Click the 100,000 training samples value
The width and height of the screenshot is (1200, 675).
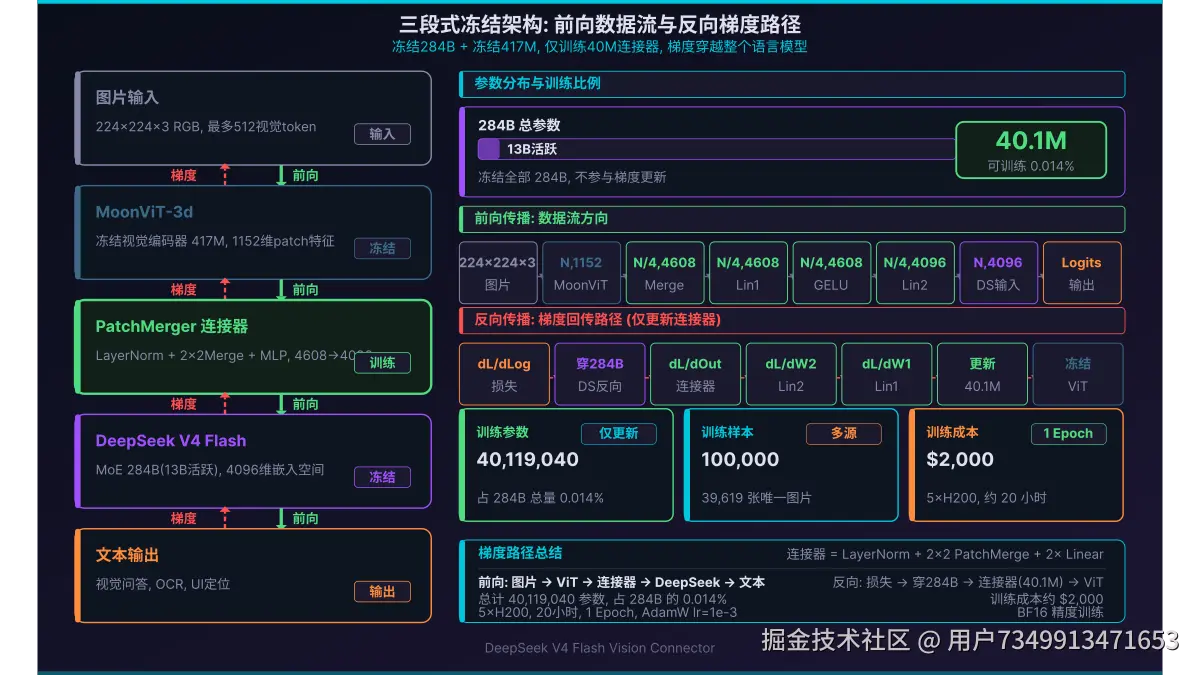click(x=740, y=460)
